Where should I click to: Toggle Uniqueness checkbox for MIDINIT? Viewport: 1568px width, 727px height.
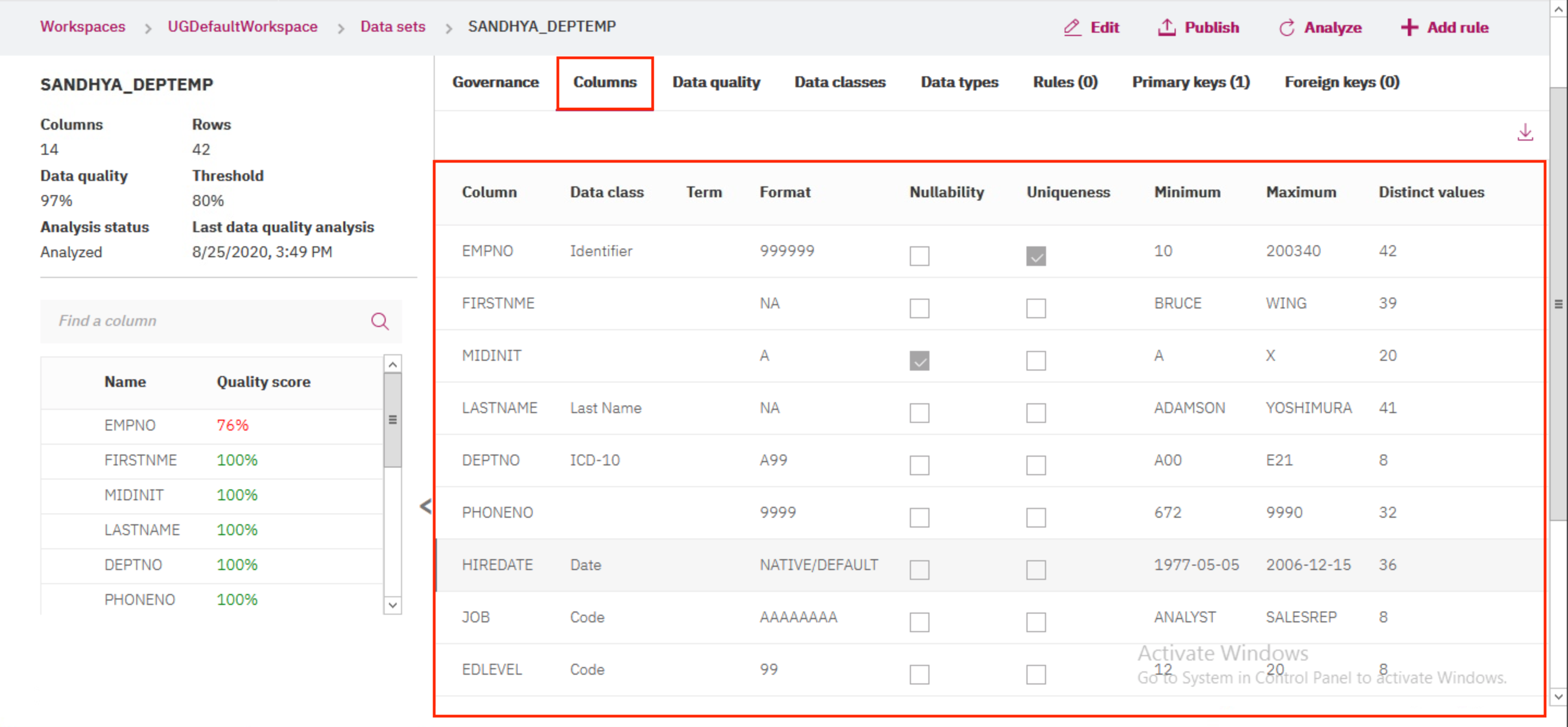pos(1035,360)
